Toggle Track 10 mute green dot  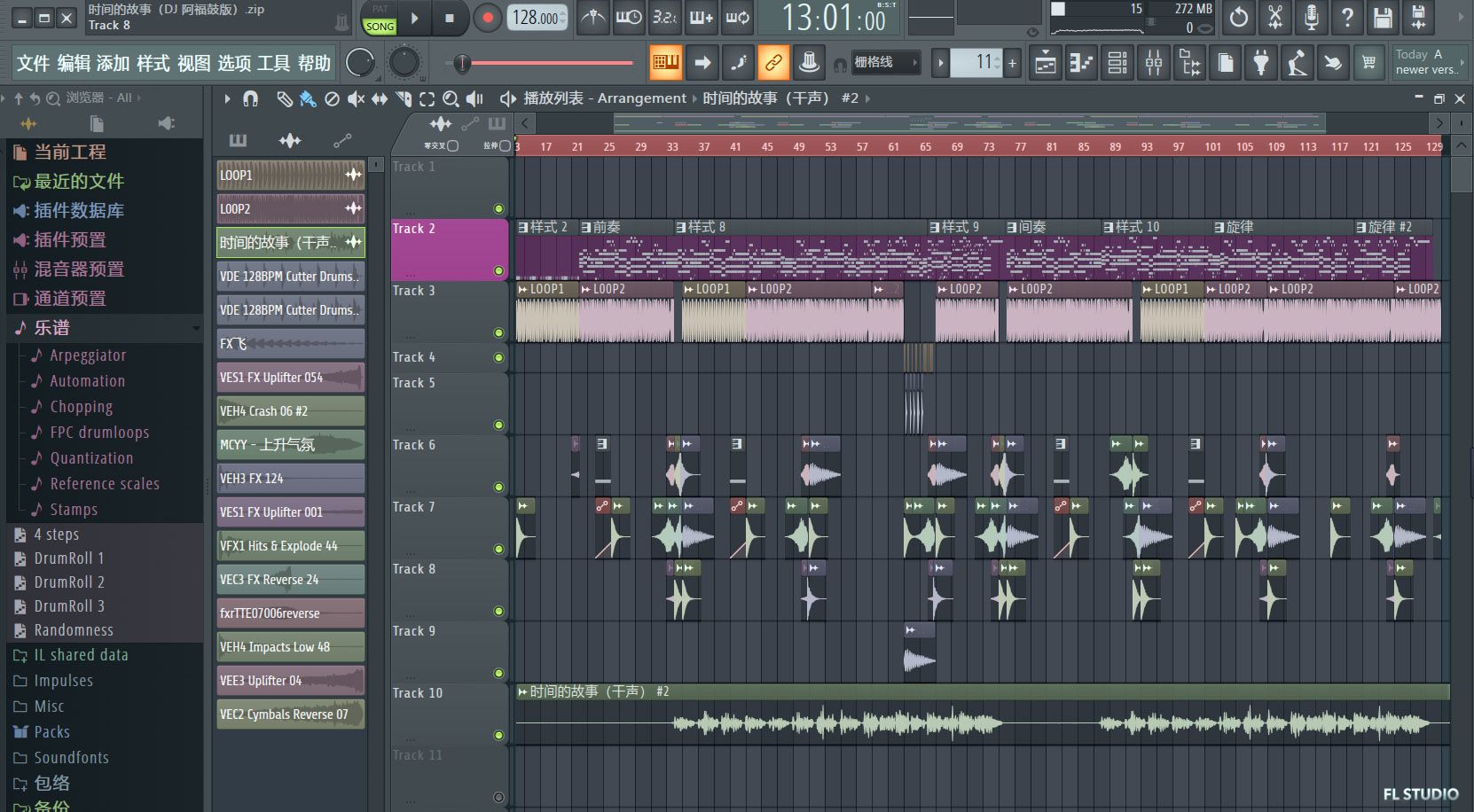click(498, 735)
